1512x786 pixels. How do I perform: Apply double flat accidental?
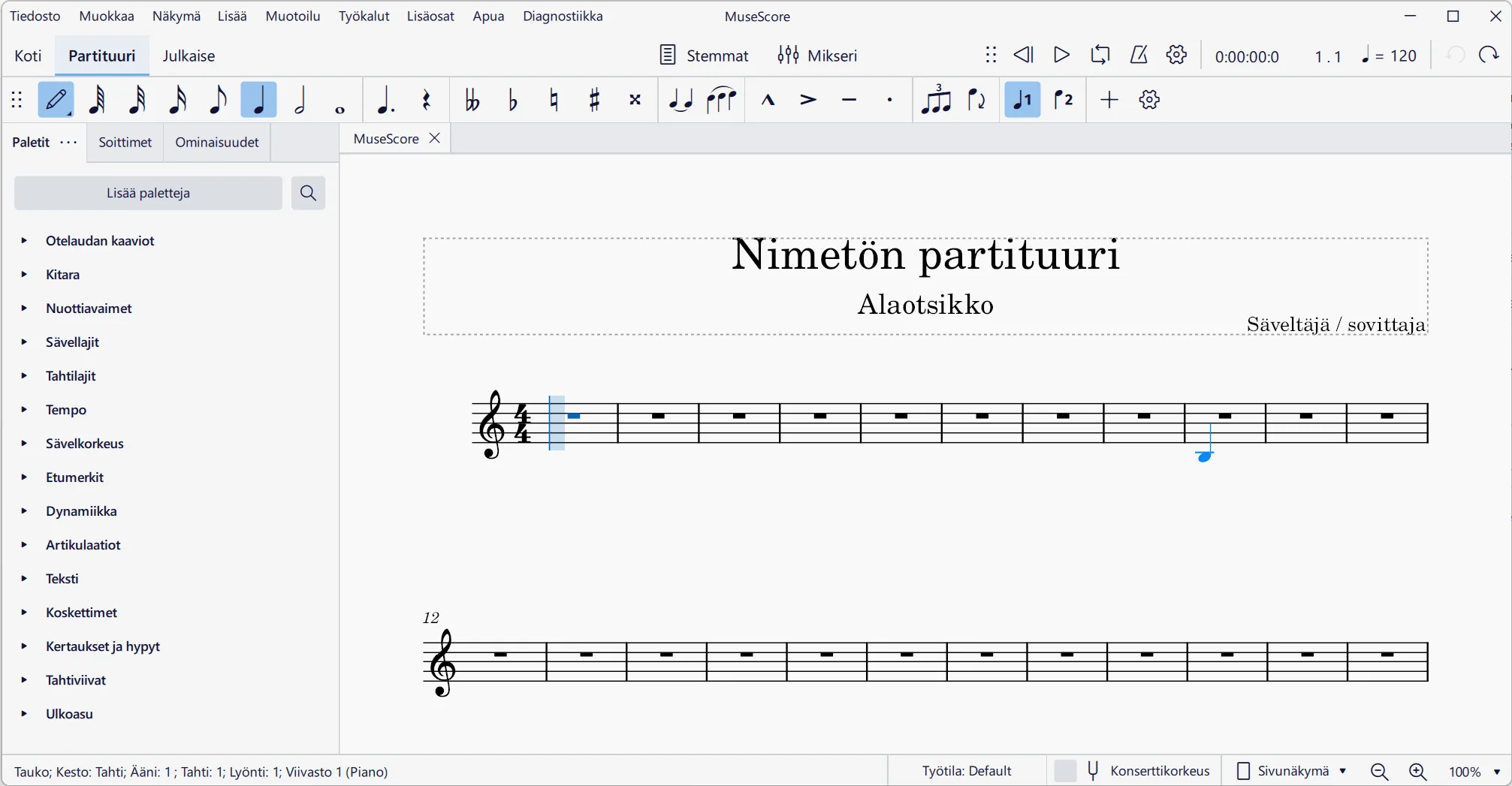click(x=472, y=100)
